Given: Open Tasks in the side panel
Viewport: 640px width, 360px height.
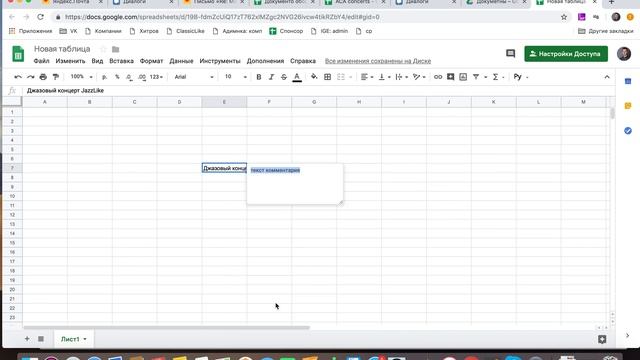Looking at the screenshot, I should (x=628, y=131).
